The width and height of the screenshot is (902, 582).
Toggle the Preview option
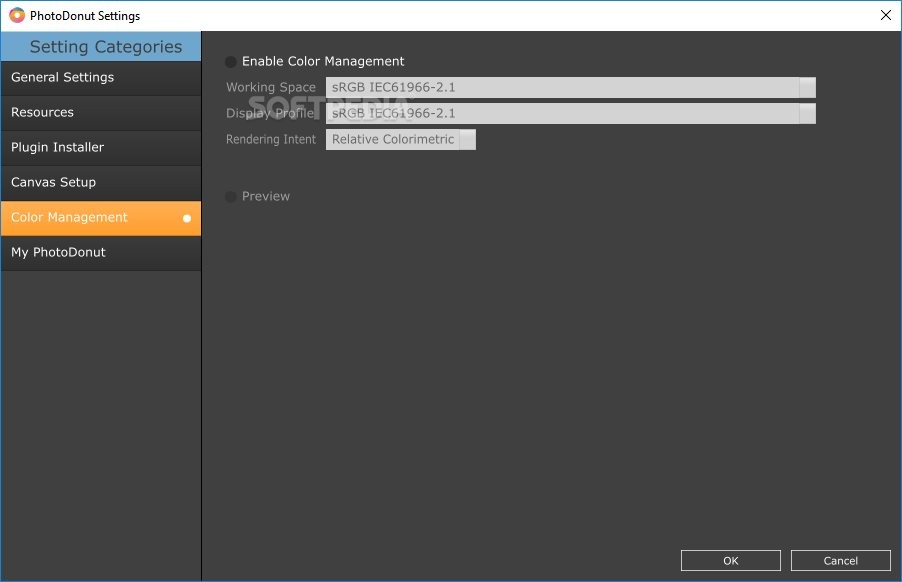(231, 197)
